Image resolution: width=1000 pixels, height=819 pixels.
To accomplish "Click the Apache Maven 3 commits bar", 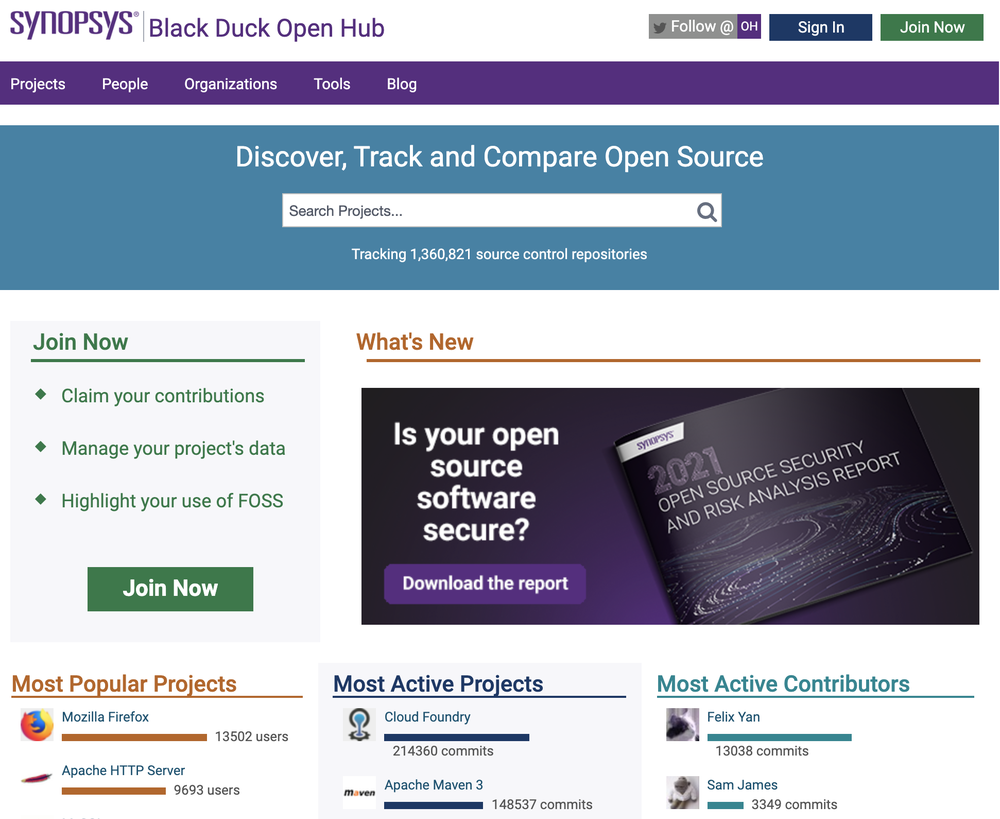I will [x=434, y=806].
